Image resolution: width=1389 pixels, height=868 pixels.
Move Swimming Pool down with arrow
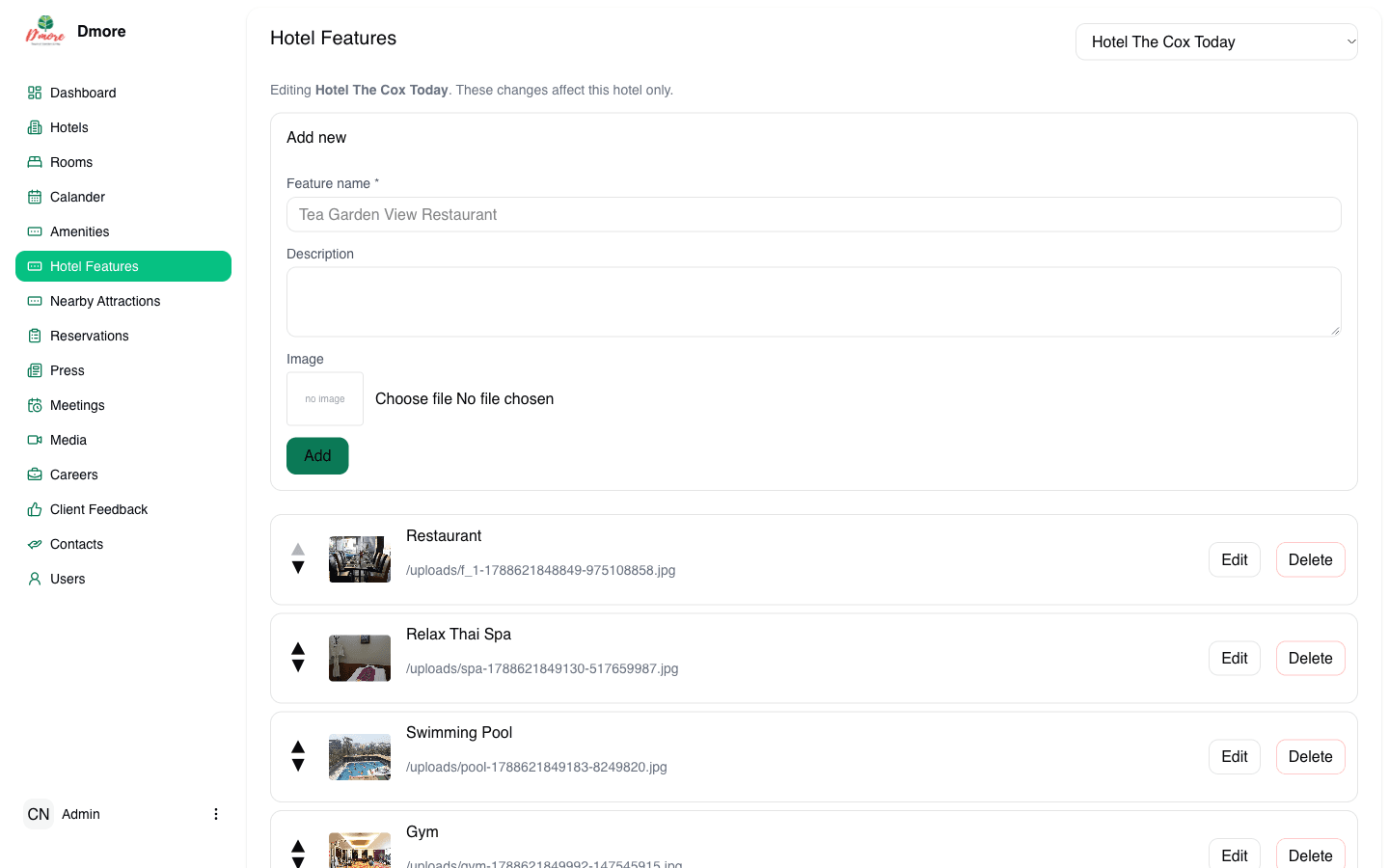tap(298, 765)
